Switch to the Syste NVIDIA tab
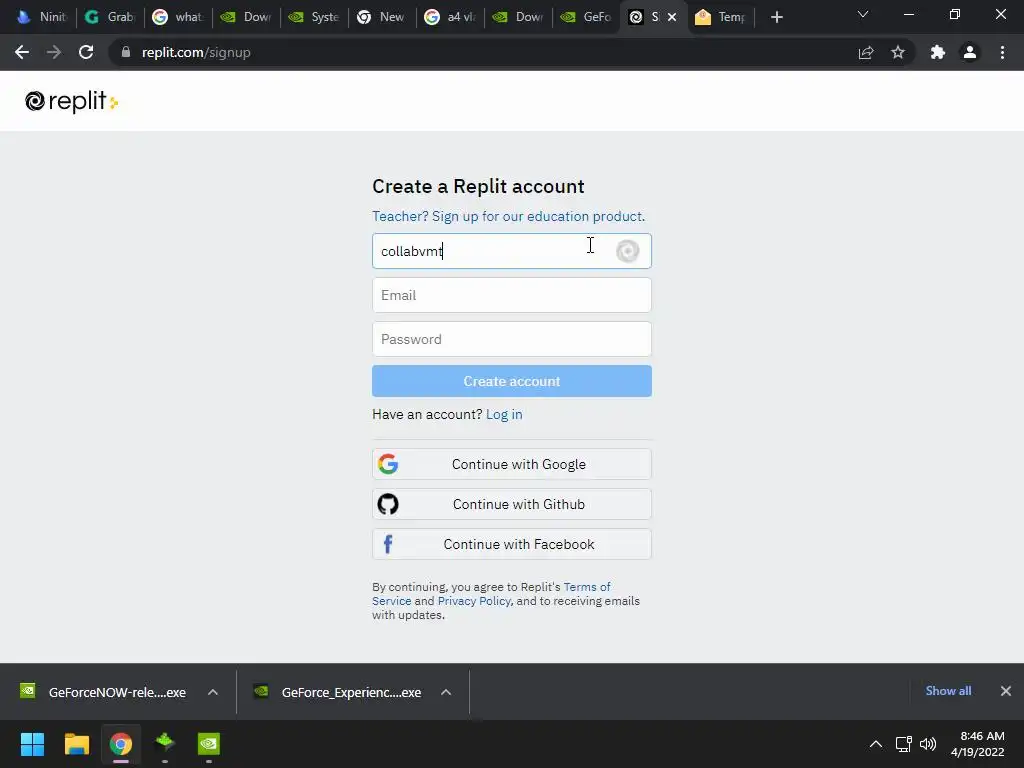 pos(314,17)
